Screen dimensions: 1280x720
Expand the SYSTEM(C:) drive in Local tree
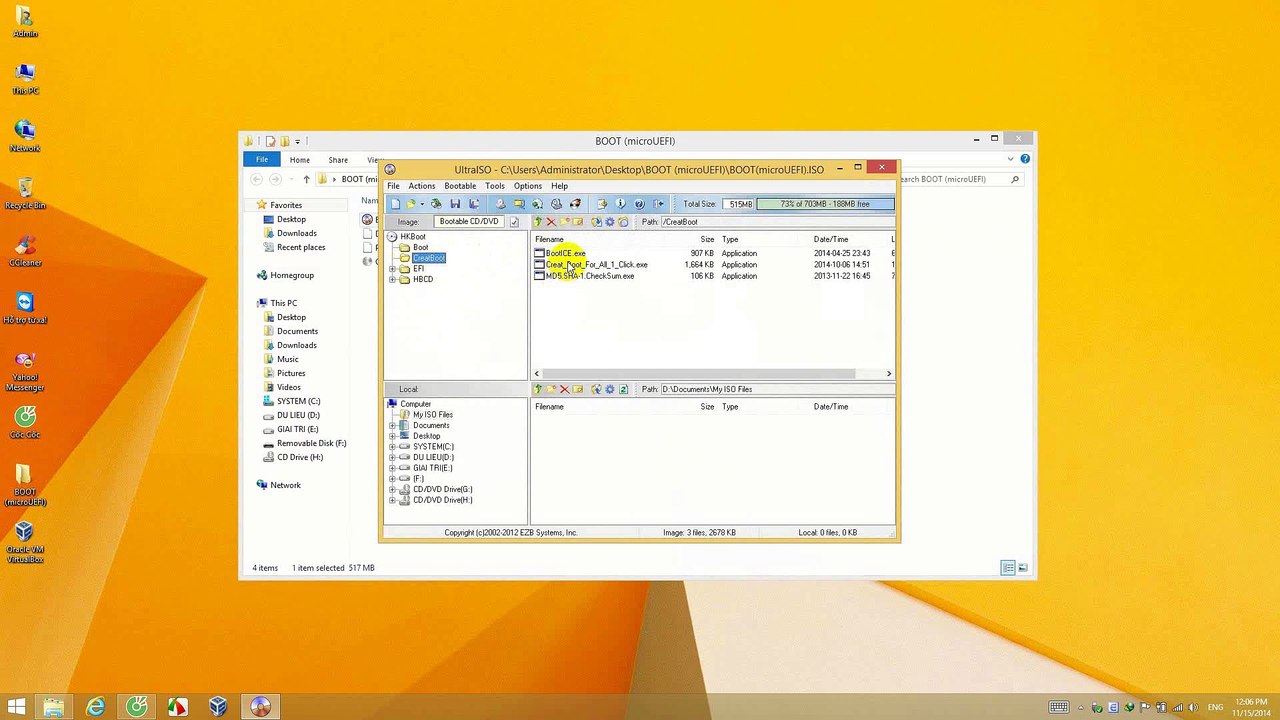coord(393,447)
